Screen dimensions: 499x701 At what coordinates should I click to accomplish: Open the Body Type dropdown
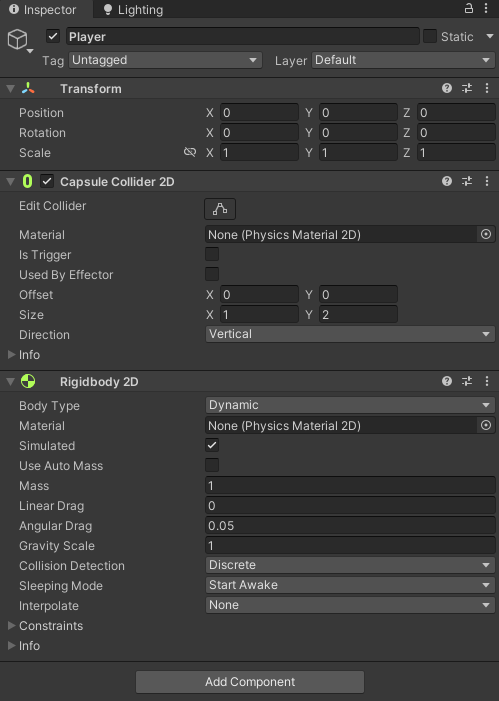[x=350, y=405]
